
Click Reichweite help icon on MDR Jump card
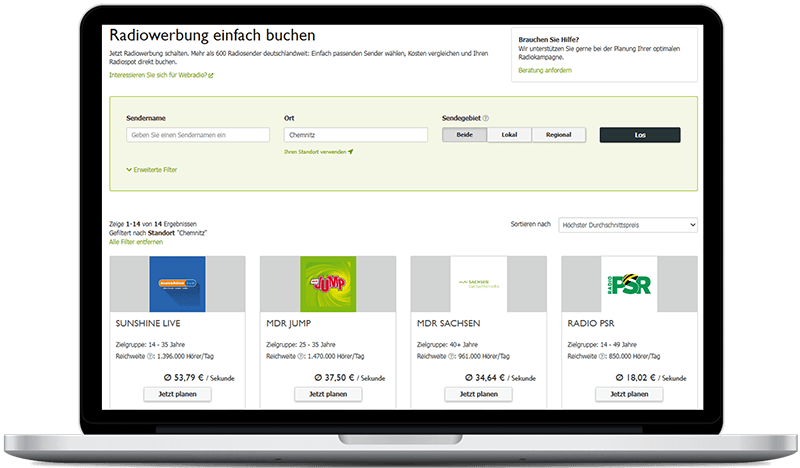301,356
